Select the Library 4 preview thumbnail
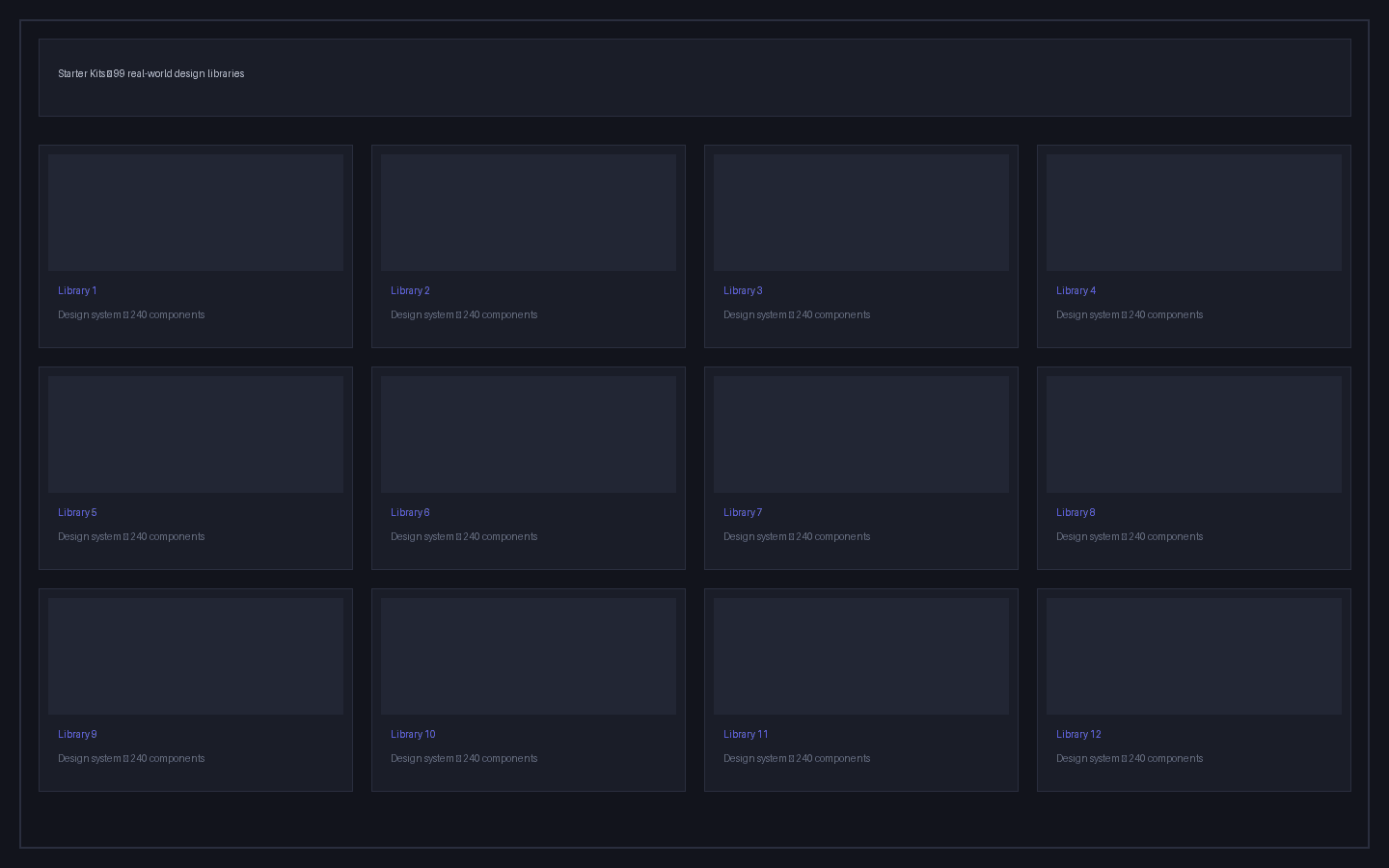 coord(1194,212)
